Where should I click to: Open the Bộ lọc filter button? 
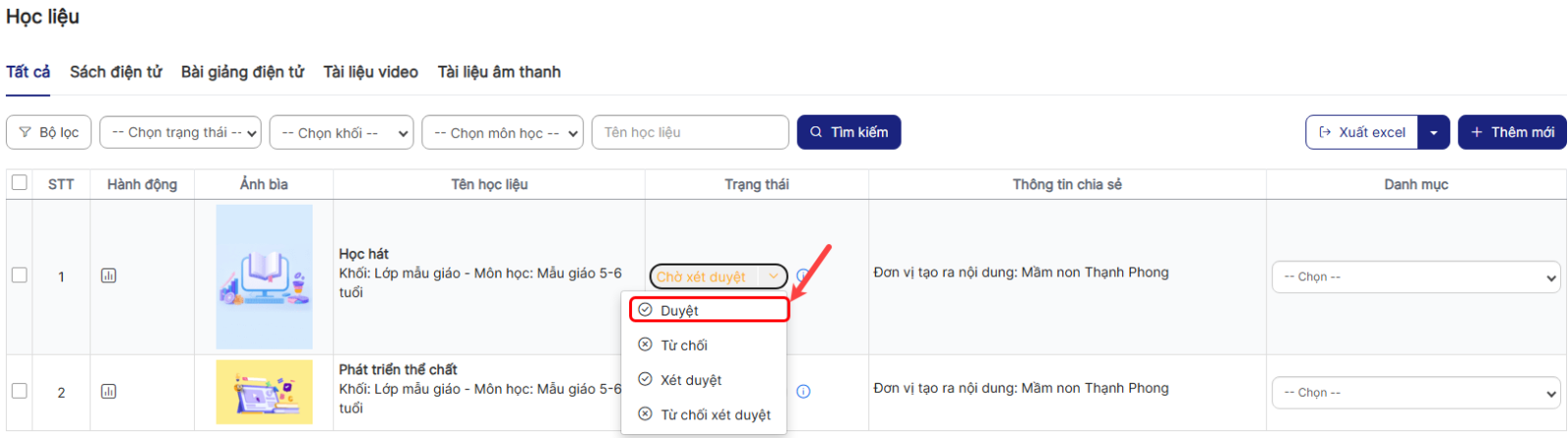(49, 132)
